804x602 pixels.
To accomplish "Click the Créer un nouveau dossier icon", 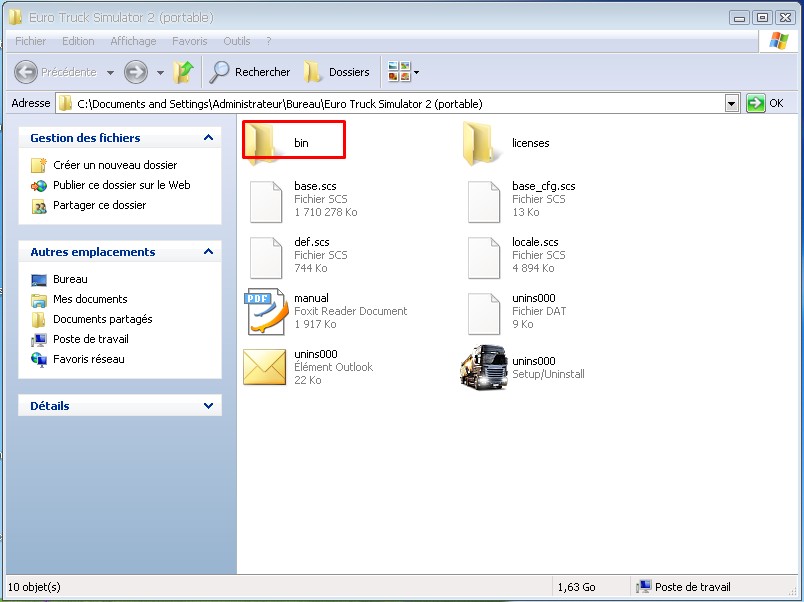I will (x=39, y=165).
